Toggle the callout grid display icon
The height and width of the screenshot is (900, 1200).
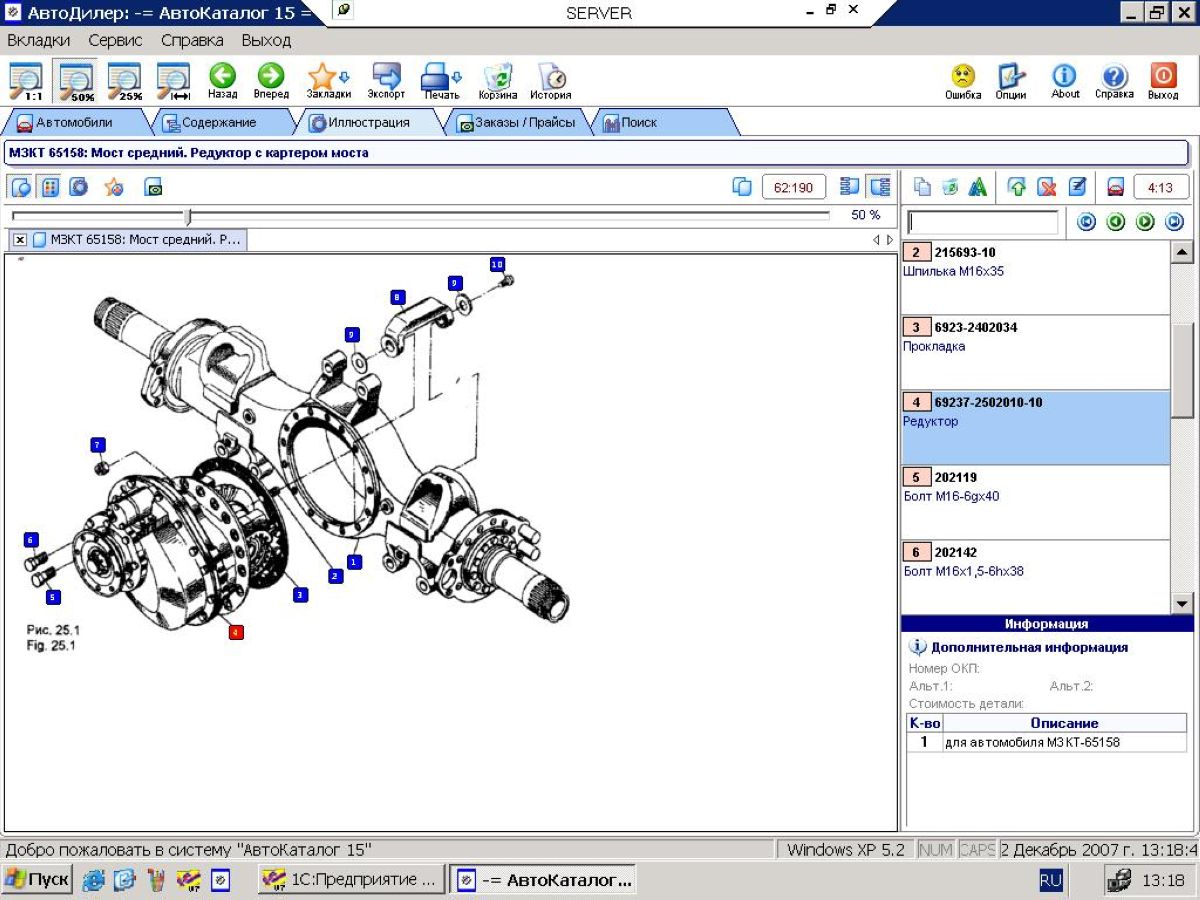click(50, 187)
